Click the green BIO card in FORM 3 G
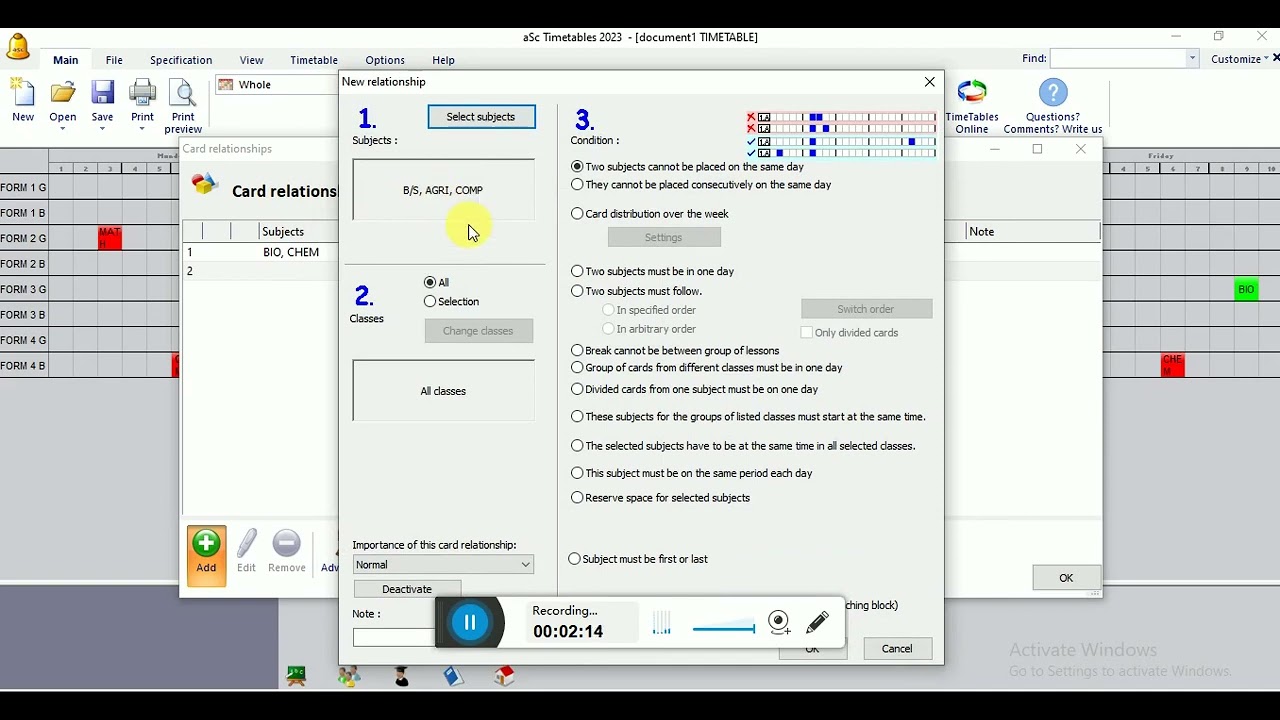This screenshot has height=720, width=1280. [1246, 290]
